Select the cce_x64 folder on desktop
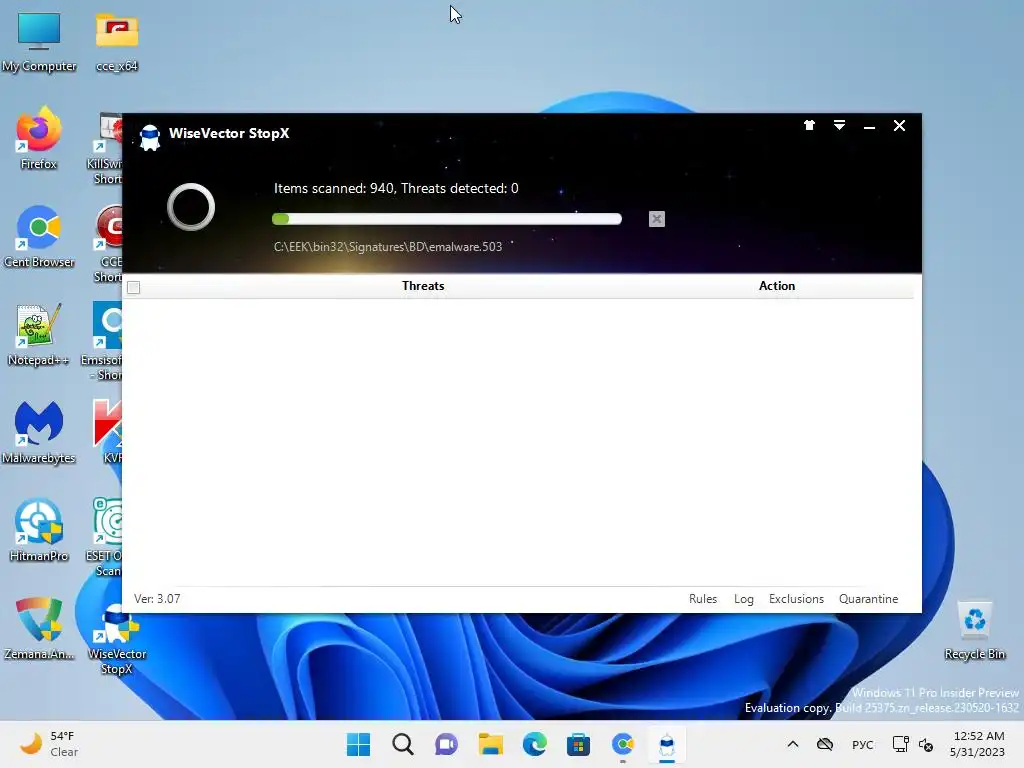The image size is (1024, 768). [117, 42]
